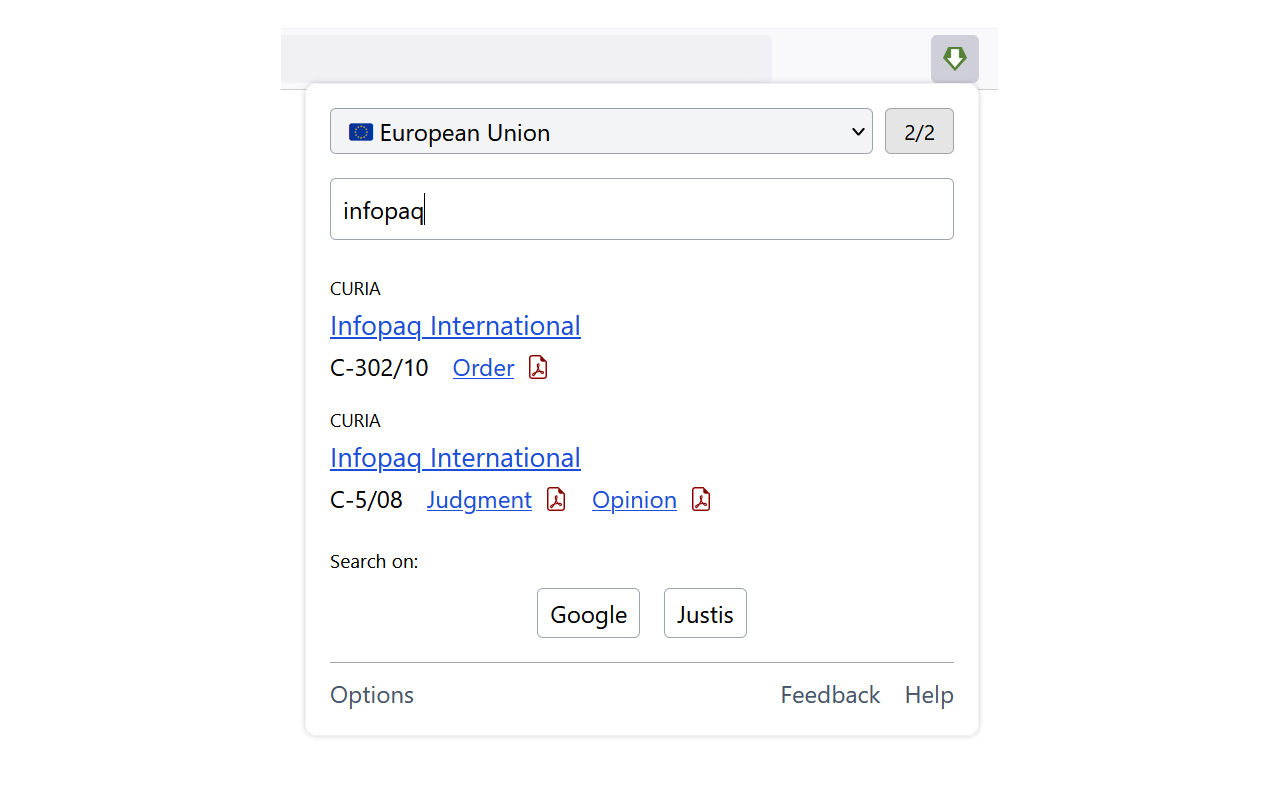Open the PDF icon next to Order
Screen dimensions: 1280x800
(538, 368)
